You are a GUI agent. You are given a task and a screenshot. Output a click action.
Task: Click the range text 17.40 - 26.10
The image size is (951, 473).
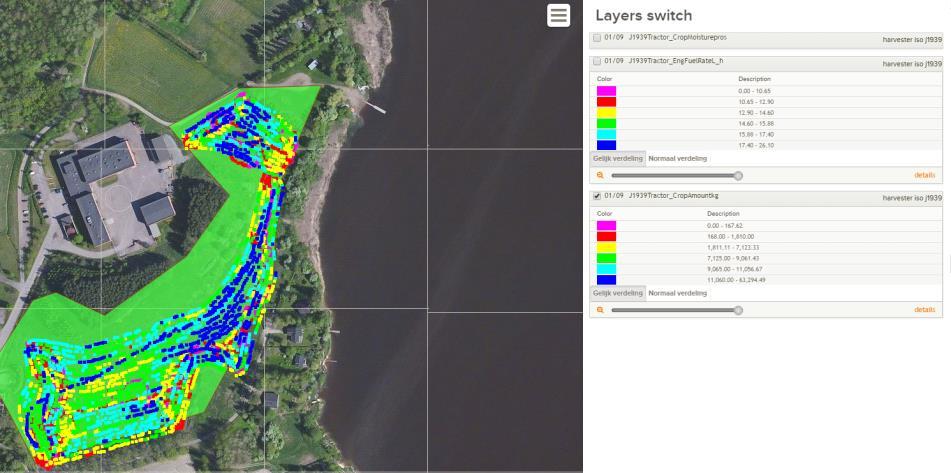pyautogui.click(x=756, y=146)
